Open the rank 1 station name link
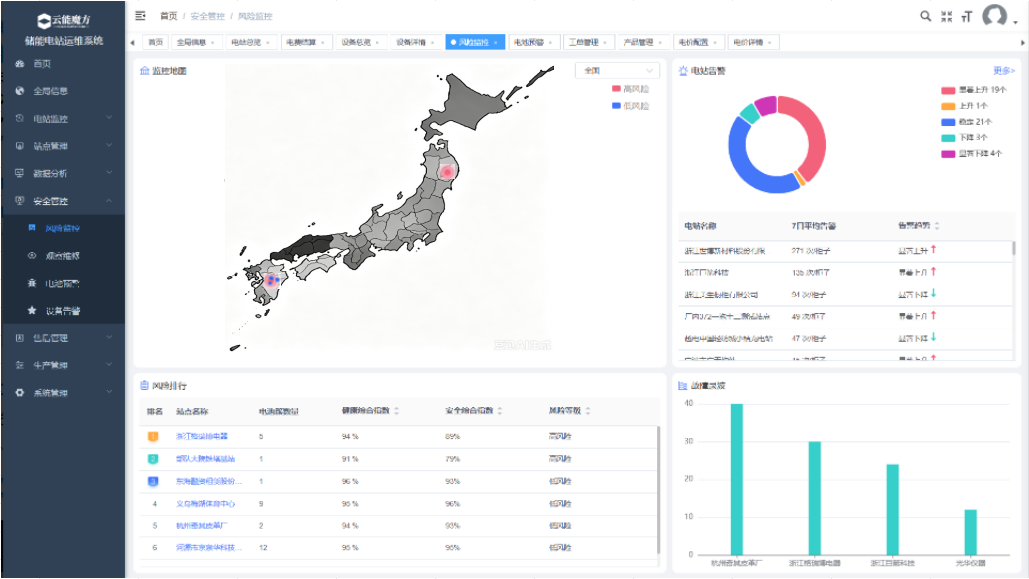 coord(201,436)
